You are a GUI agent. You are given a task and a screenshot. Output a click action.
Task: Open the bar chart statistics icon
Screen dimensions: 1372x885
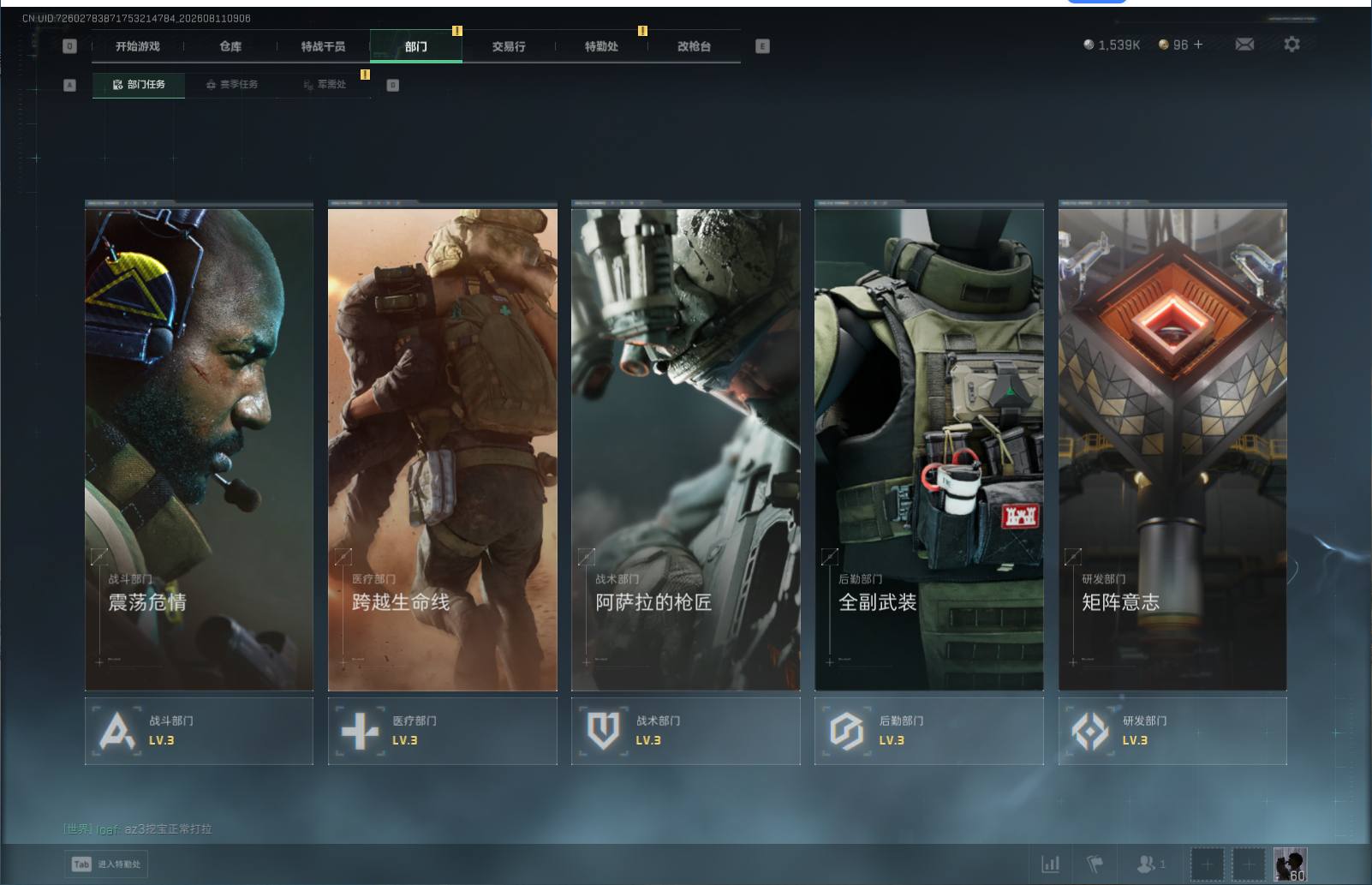[1051, 864]
